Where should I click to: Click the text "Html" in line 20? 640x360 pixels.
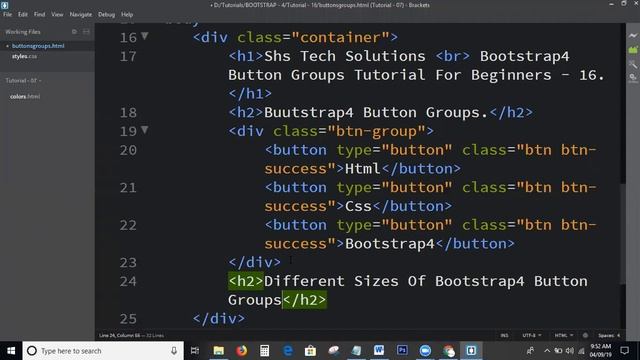(362, 169)
